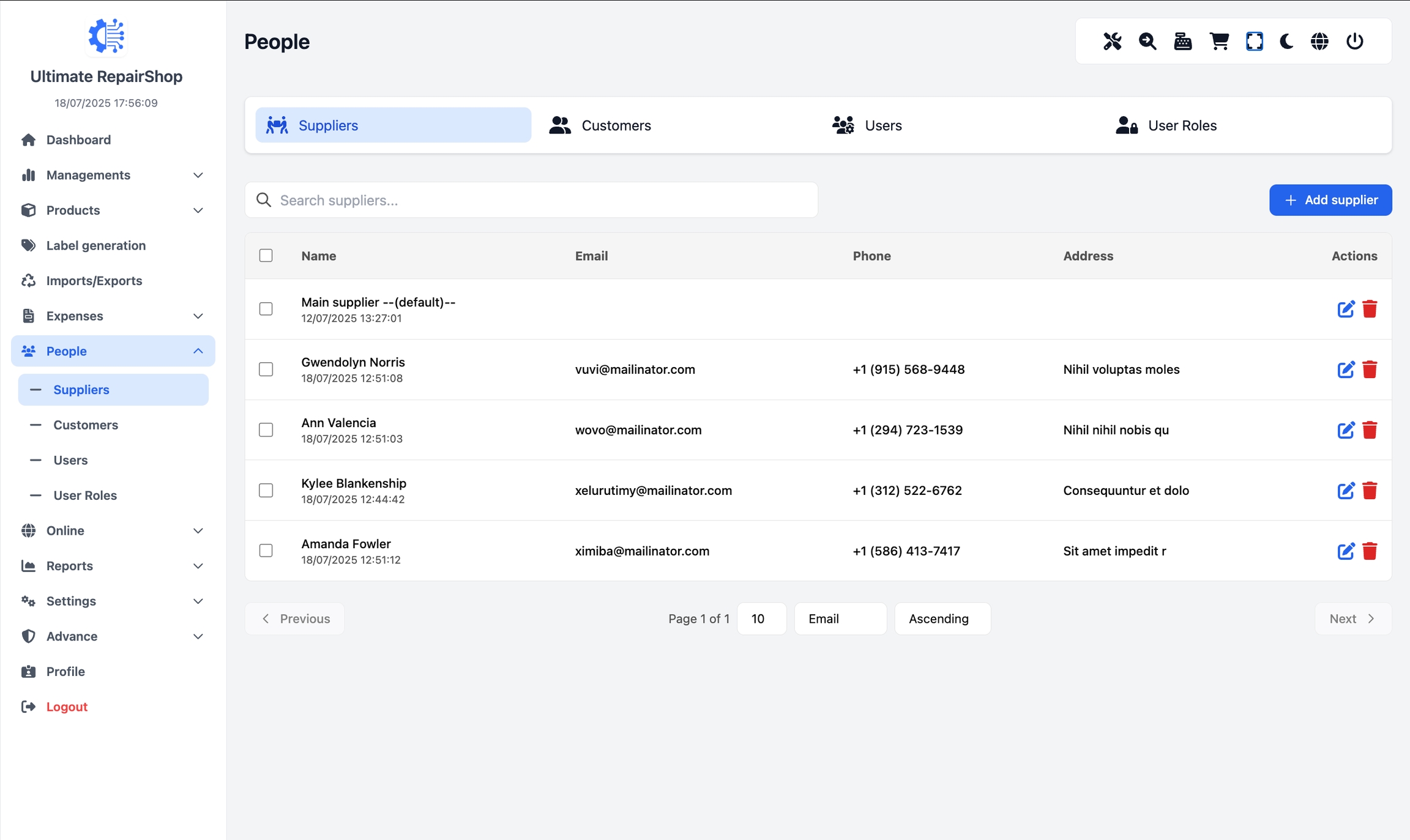Viewport: 1410px width, 840px height.
Task: Delete Amanda Fowler supplier
Action: click(1370, 551)
